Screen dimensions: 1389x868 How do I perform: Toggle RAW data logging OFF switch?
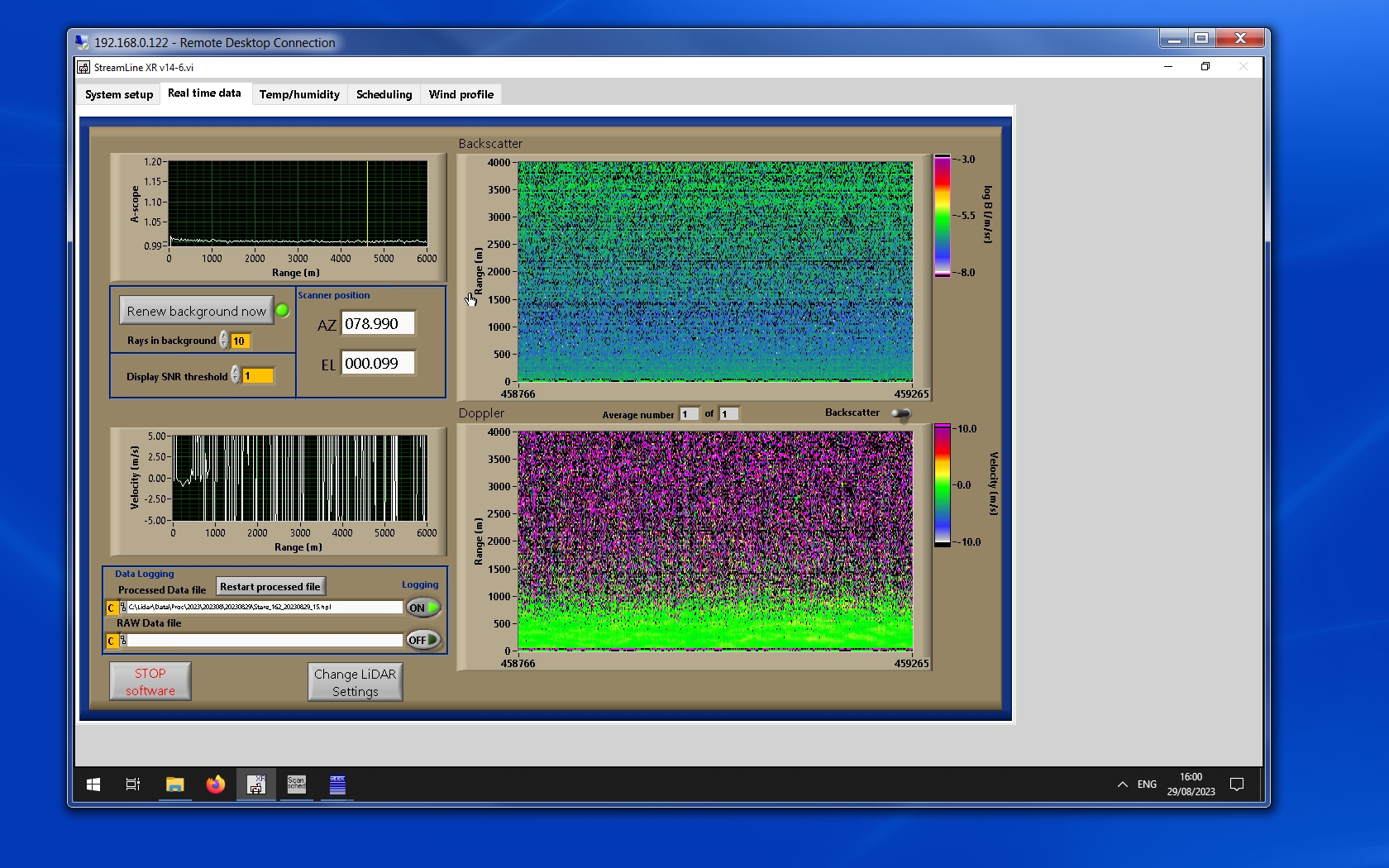click(422, 640)
